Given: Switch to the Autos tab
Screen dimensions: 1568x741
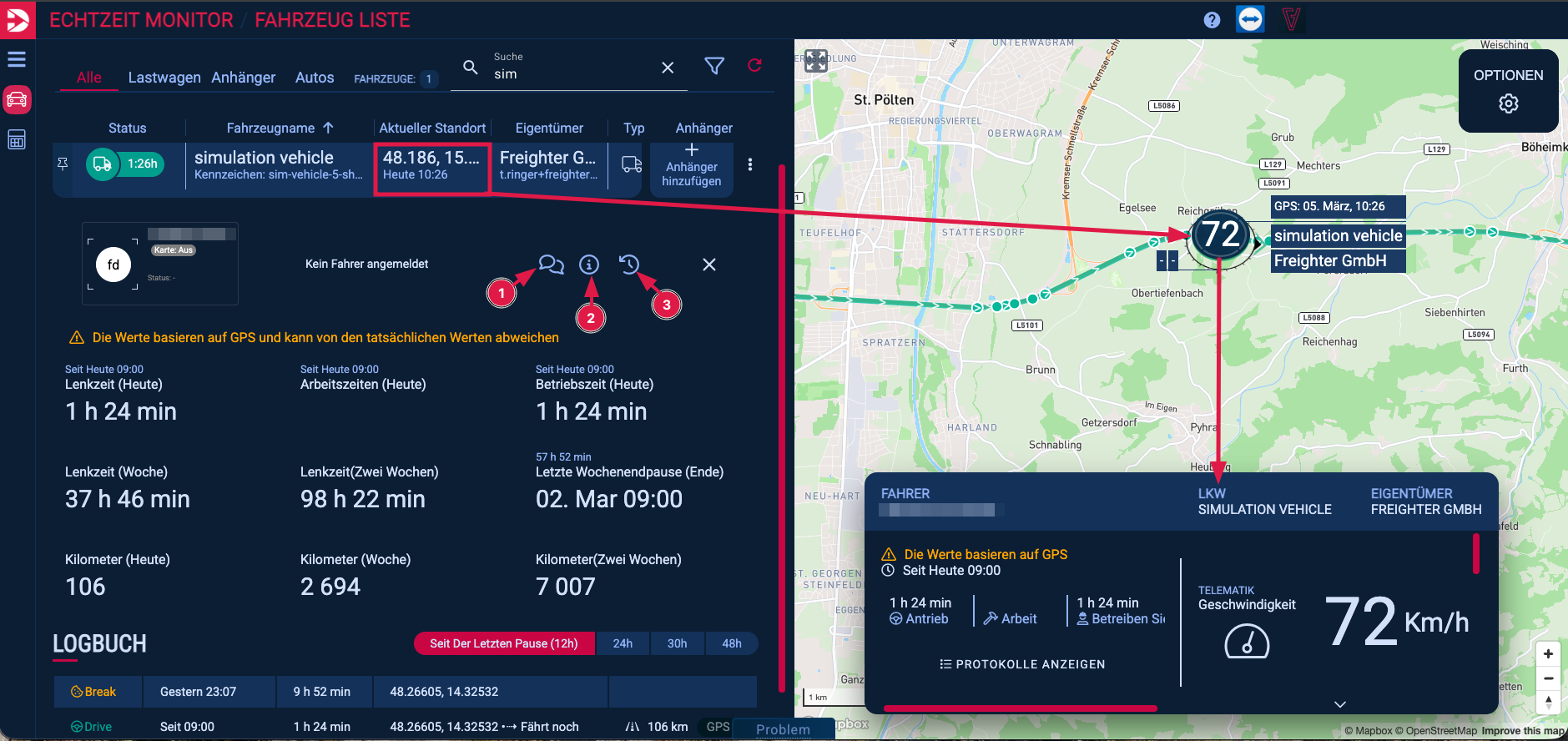Looking at the screenshot, I should 315,78.
